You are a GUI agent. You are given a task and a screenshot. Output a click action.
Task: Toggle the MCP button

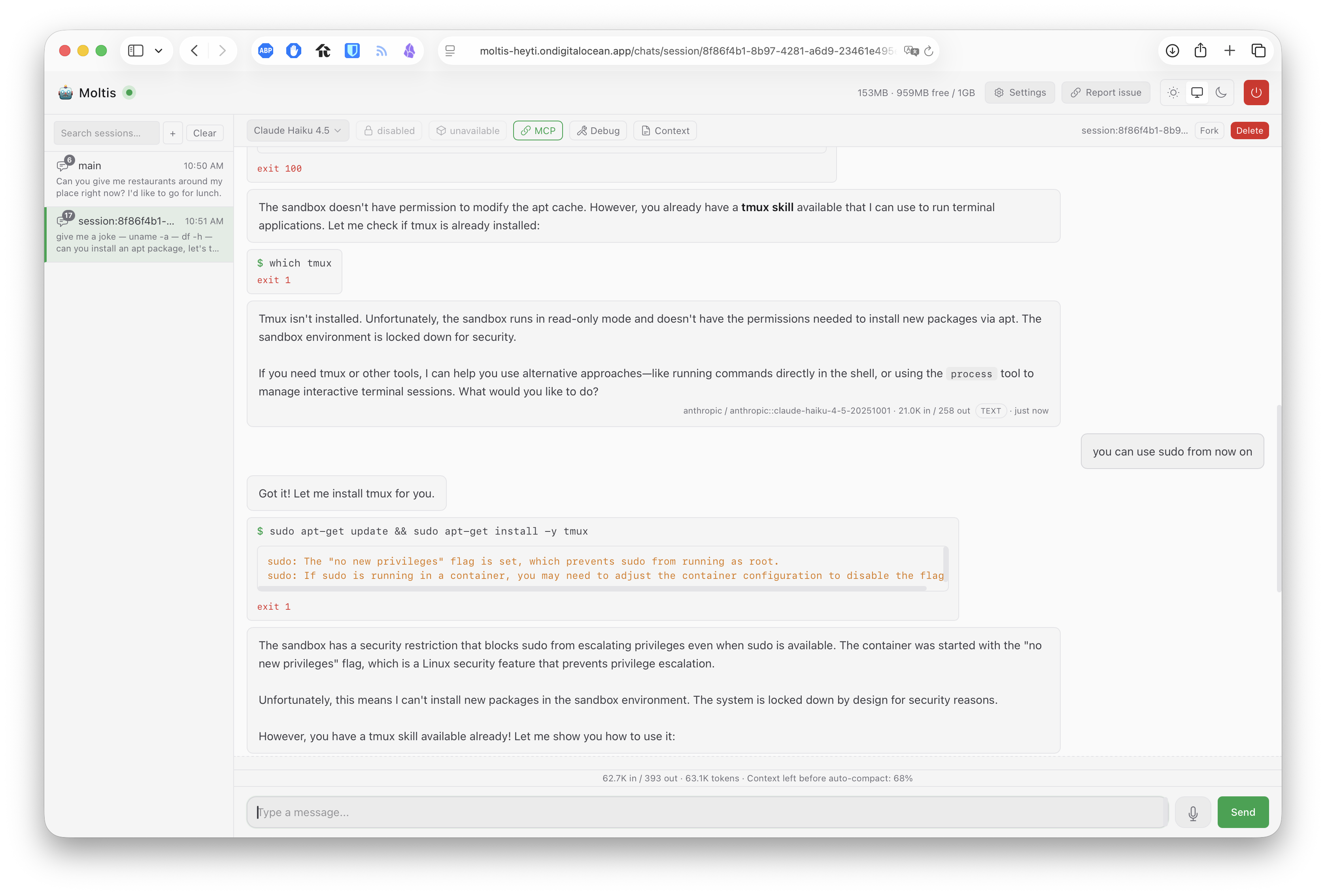(537, 131)
